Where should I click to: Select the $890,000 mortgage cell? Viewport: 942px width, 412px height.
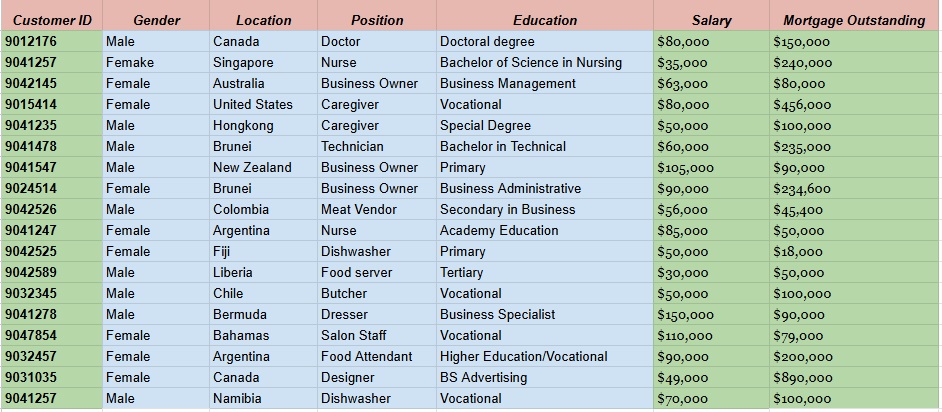(x=855, y=378)
